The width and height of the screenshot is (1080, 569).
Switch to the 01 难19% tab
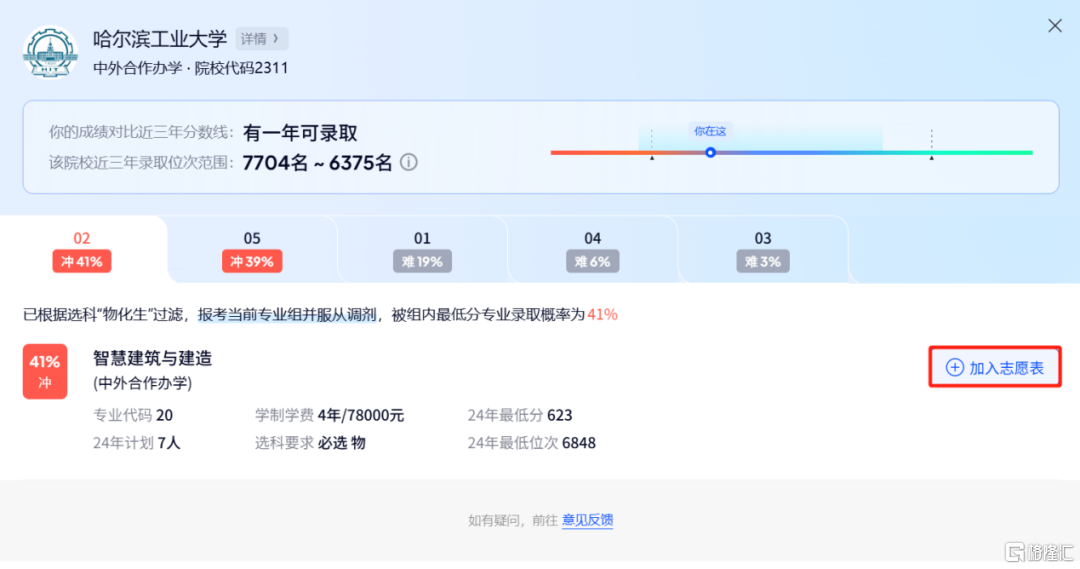point(422,251)
